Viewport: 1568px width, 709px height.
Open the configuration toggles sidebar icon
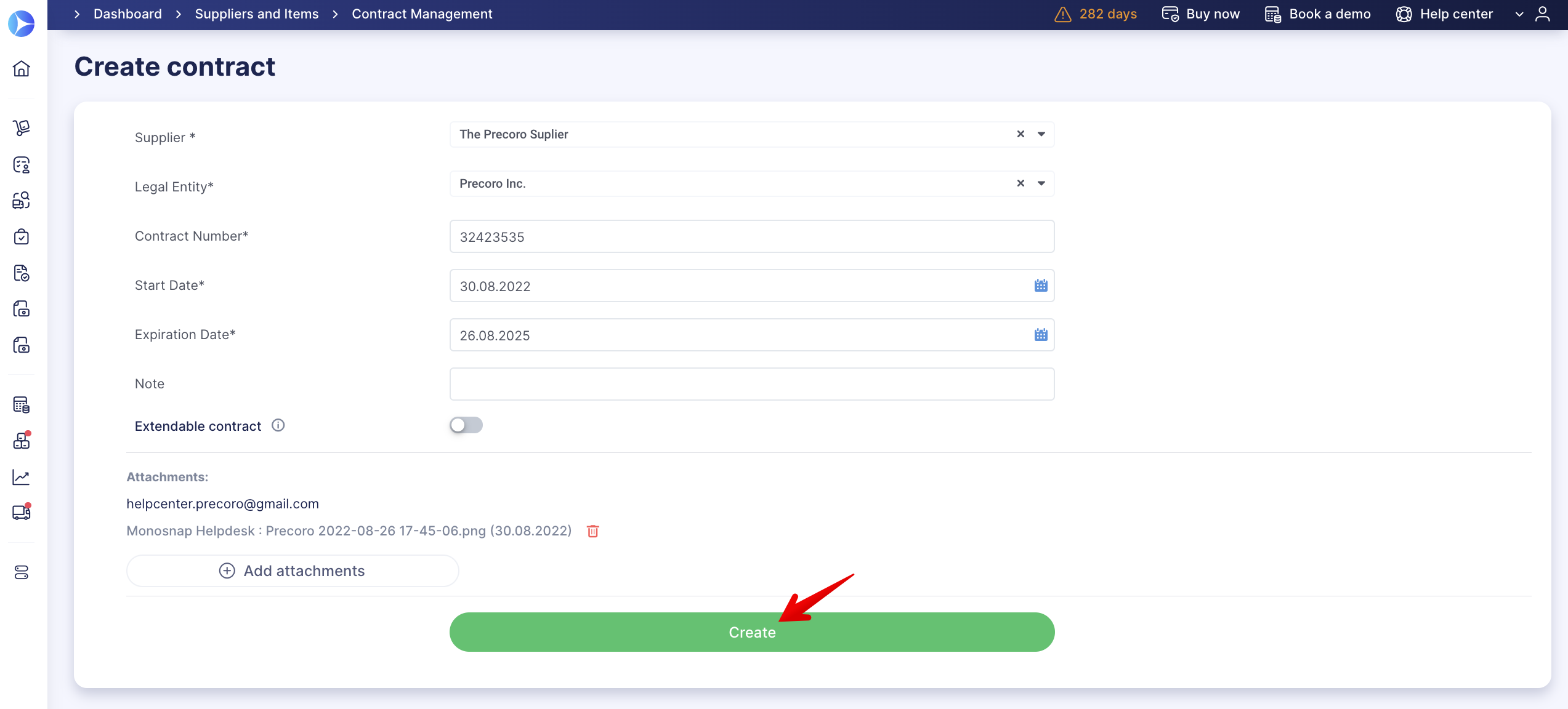tap(22, 572)
